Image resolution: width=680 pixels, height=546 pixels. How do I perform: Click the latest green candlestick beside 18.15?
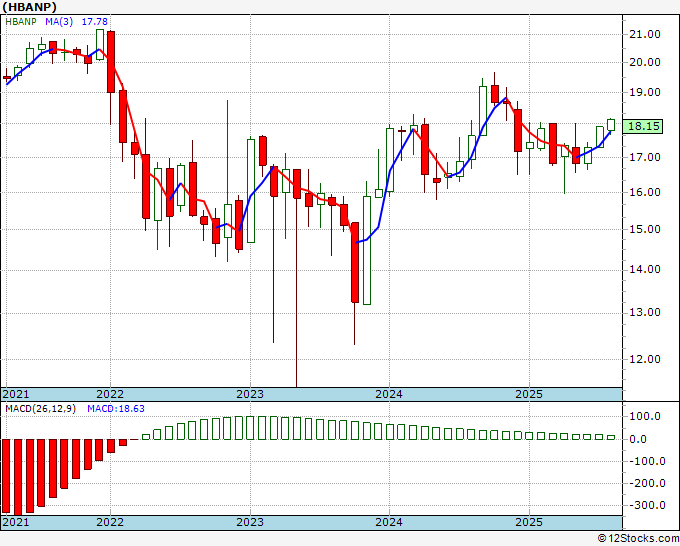point(611,125)
